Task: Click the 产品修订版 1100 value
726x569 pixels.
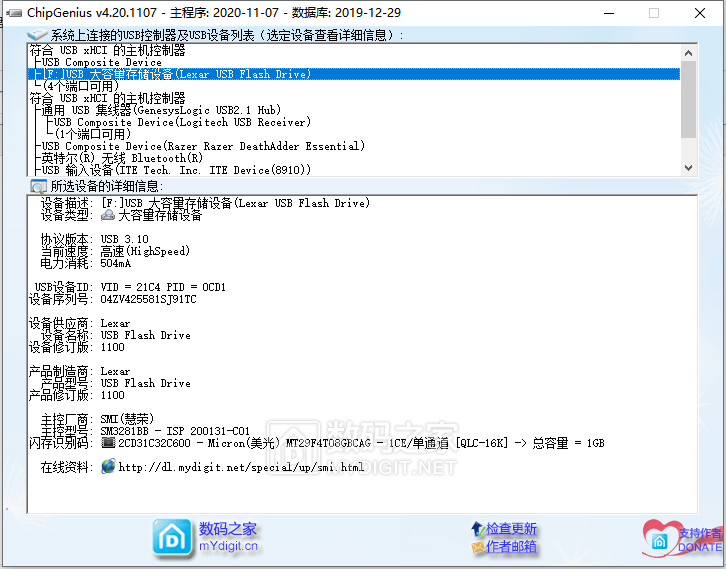Action: click(113, 395)
